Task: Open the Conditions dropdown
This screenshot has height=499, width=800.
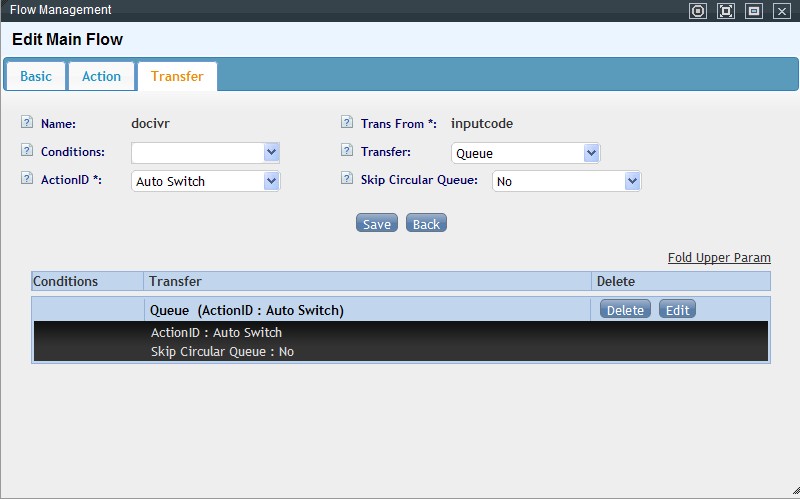Action: pos(271,152)
